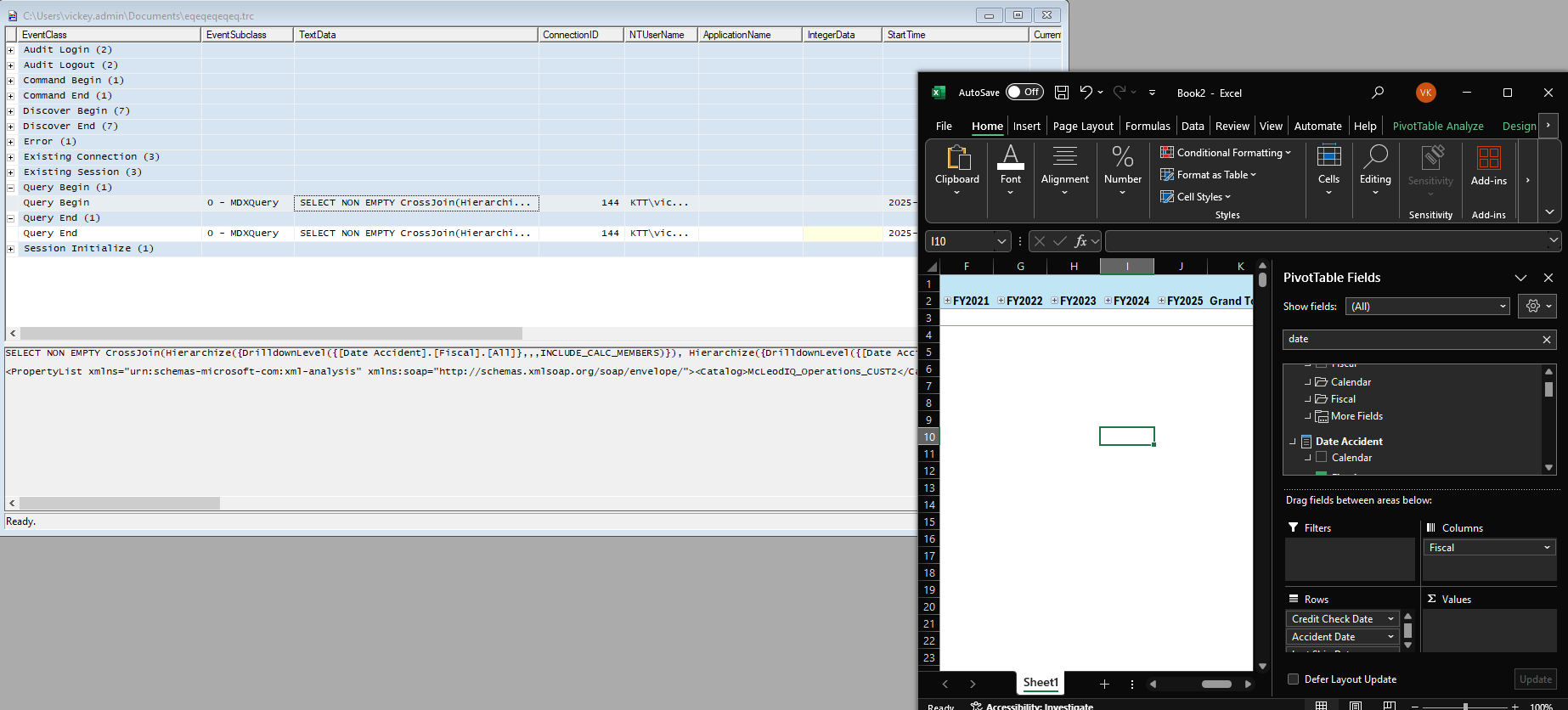This screenshot has height=710, width=1568.
Task: Switch to Page Layout view icon
Action: click(1356, 706)
